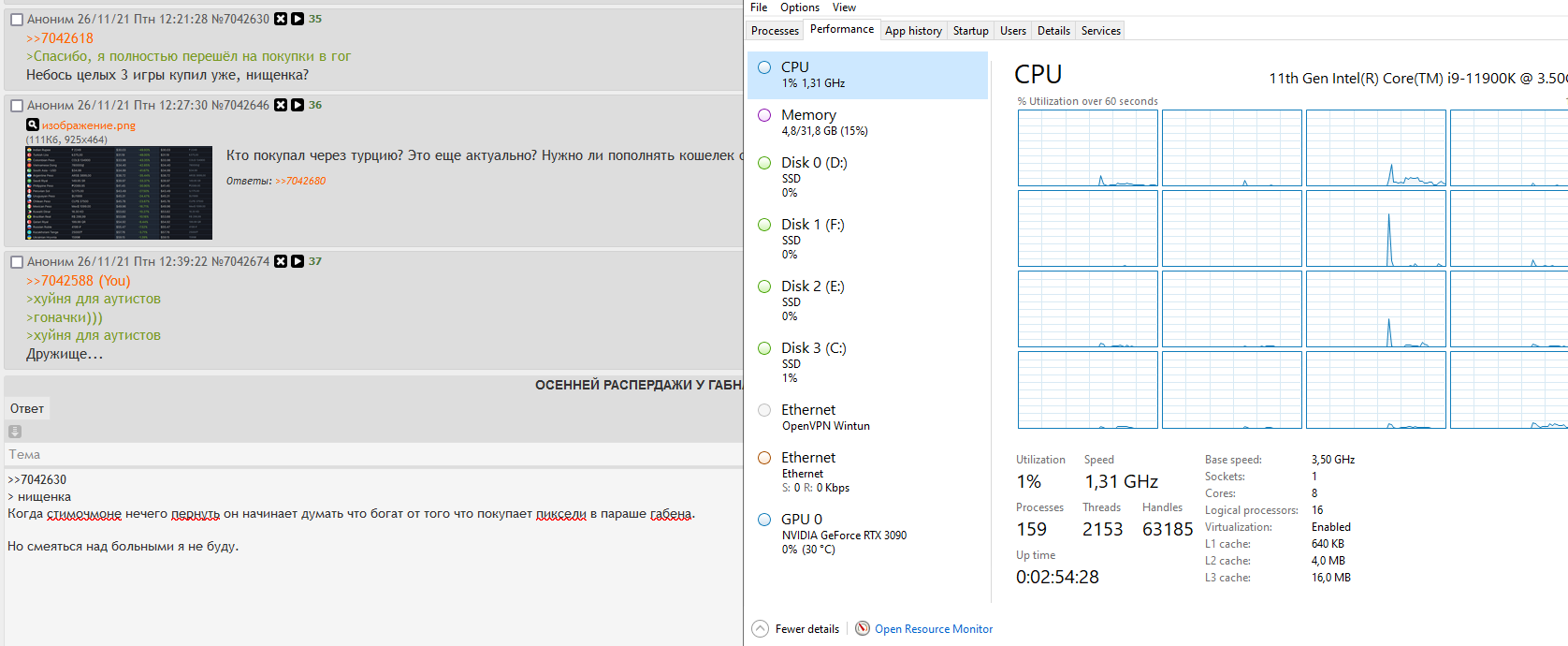This screenshot has height=646, width=1568.
Task: Open Resource Monitor via its gauge icon
Action: pyautogui.click(x=863, y=628)
